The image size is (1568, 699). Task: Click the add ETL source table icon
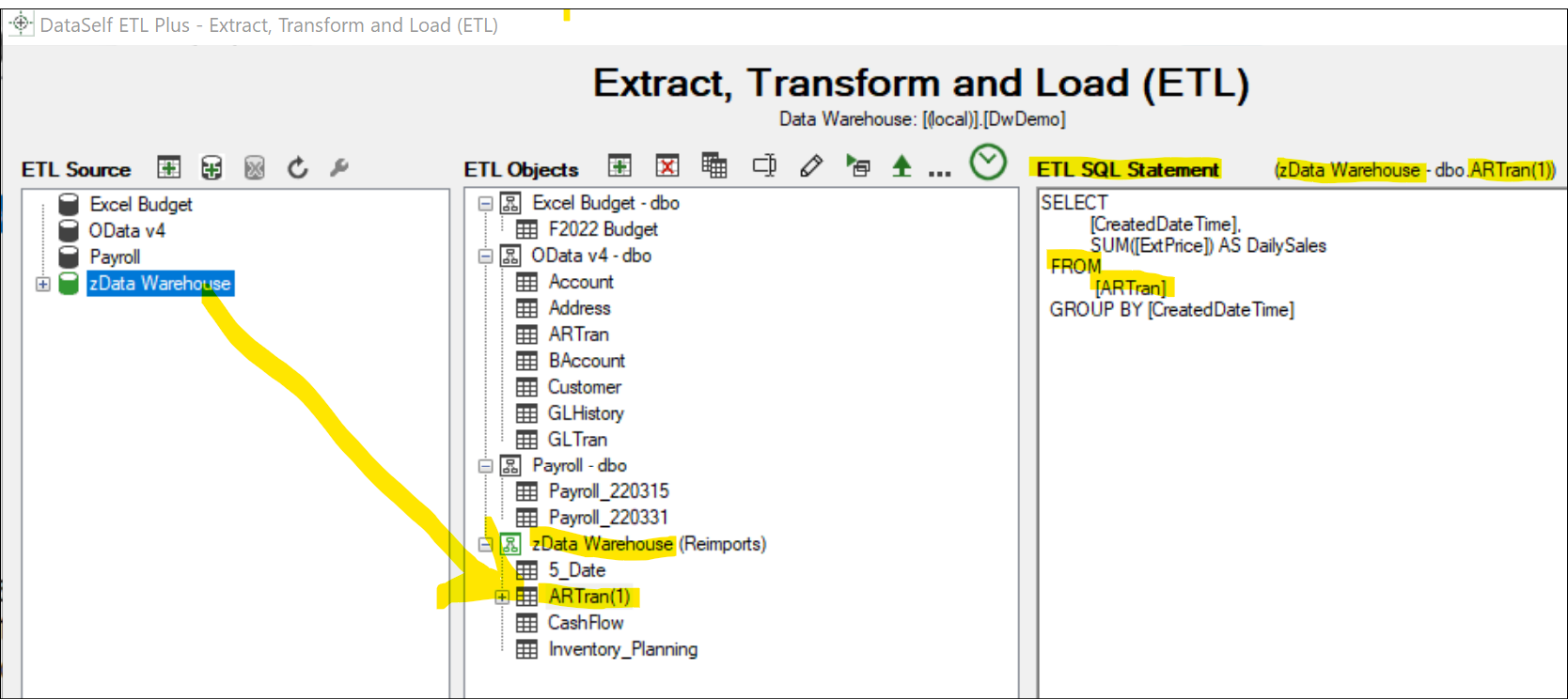click(x=168, y=168)
